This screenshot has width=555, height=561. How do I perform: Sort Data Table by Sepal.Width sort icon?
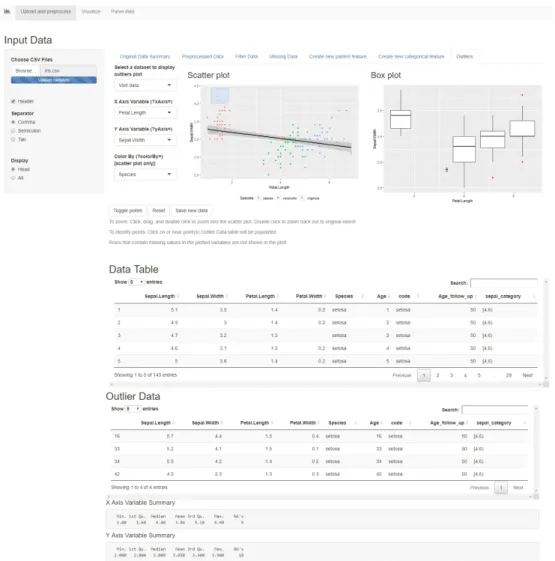coord(227,296)
